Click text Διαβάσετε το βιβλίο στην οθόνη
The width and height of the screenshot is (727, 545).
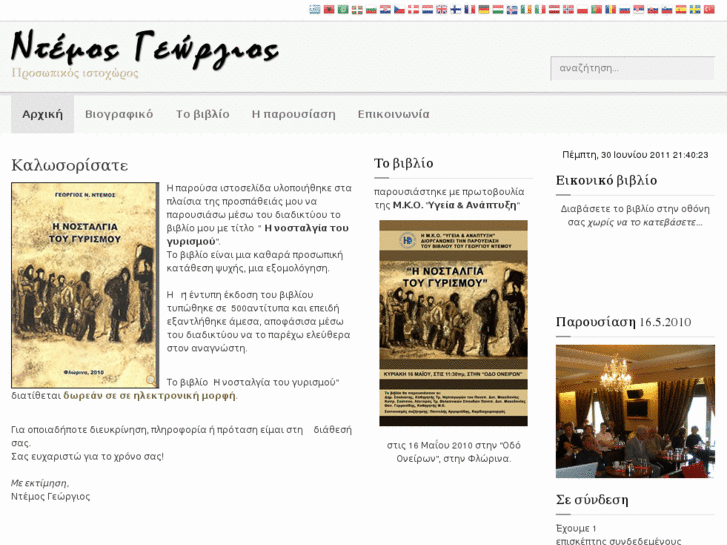point(635,209)
